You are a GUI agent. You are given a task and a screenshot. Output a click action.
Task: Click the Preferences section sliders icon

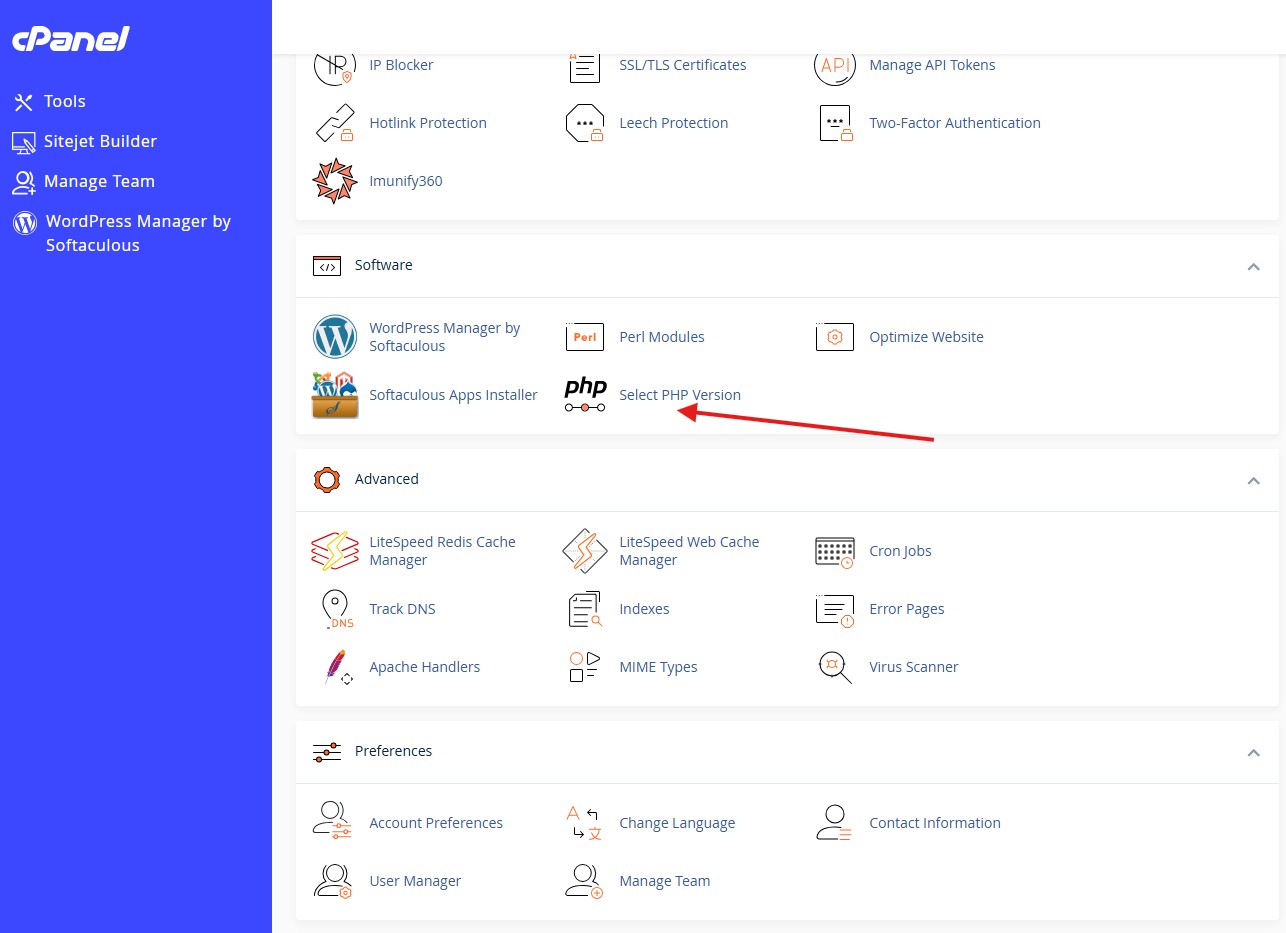tap(327, 752)
